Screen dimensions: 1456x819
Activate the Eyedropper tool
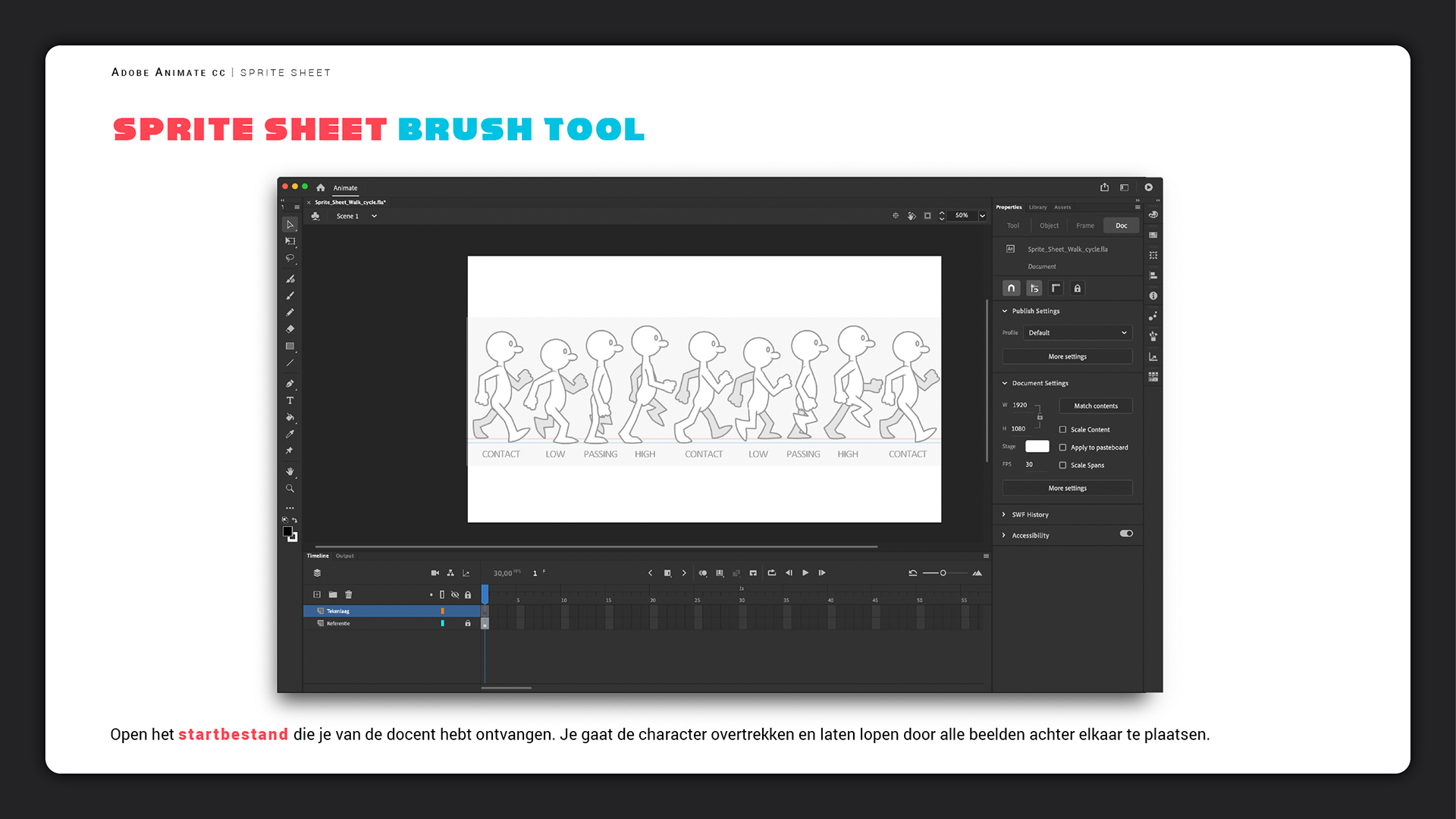[x=290, y=434]
